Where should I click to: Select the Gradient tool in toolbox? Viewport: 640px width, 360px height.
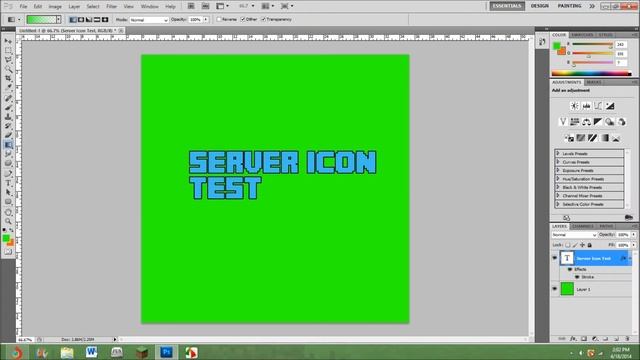pyautogui.click(x=8, y=145)
